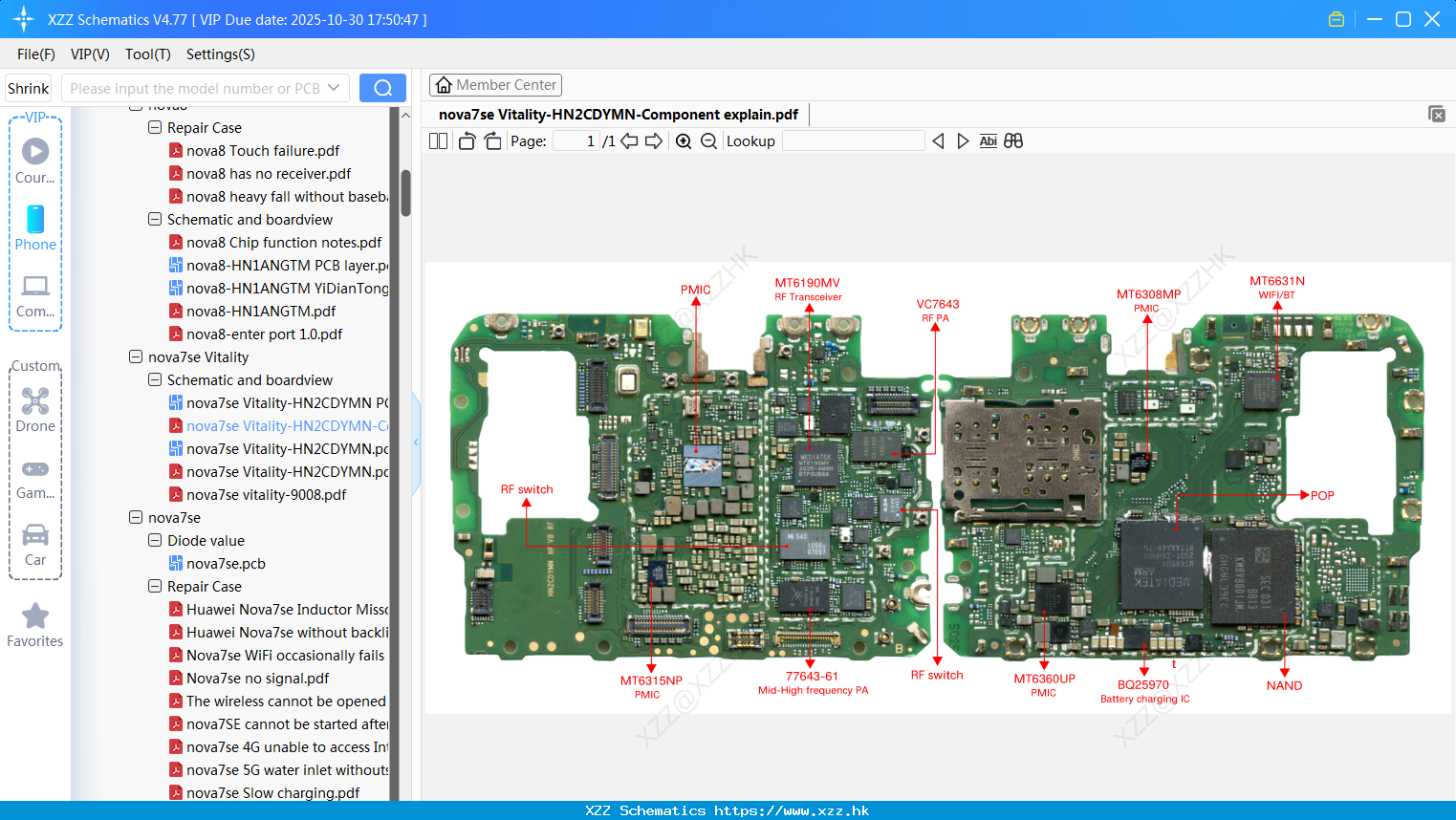Open the Settings(S) menu
This screenshot has width=1456, height=820.
point(220,54)
